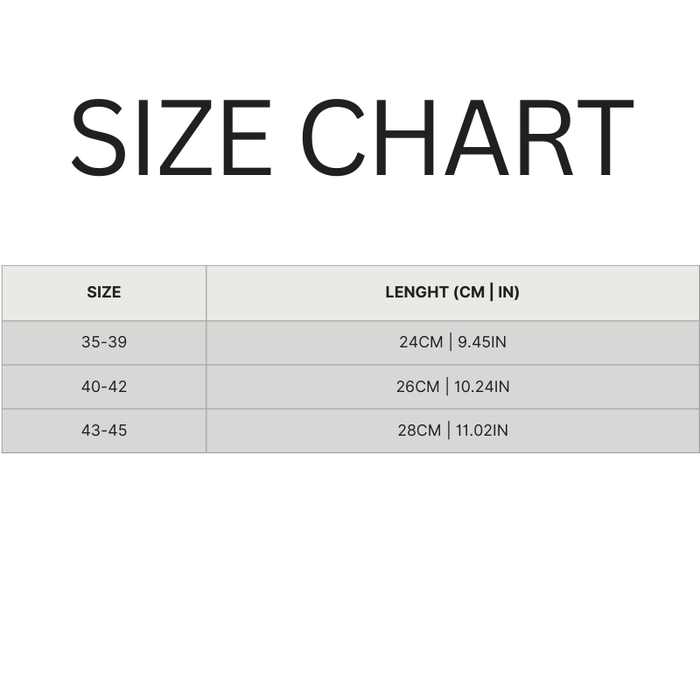
Task: Click IN in the length column header
Action: (x=508, y=293)
